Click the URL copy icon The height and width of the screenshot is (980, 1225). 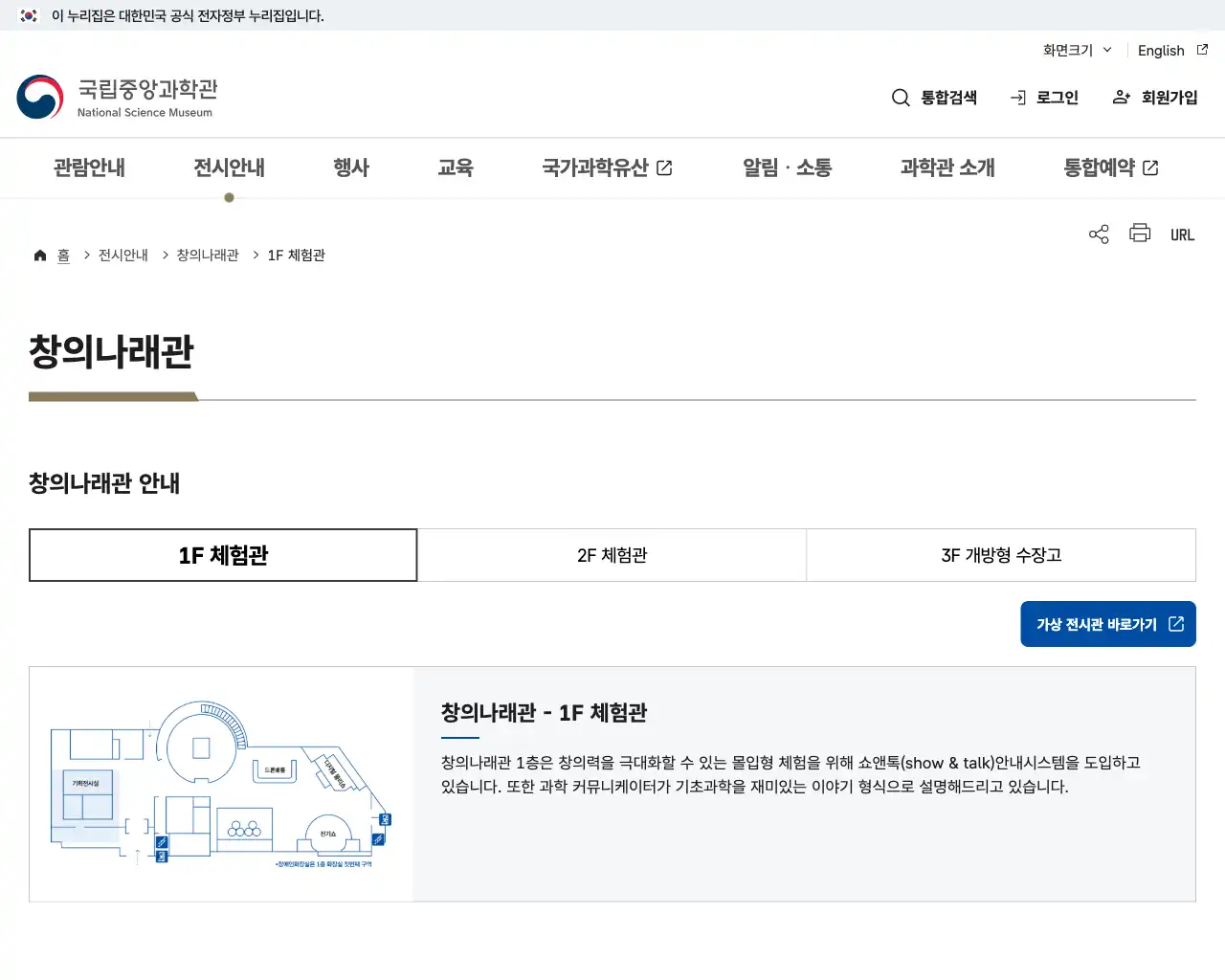click(1182, 234)
